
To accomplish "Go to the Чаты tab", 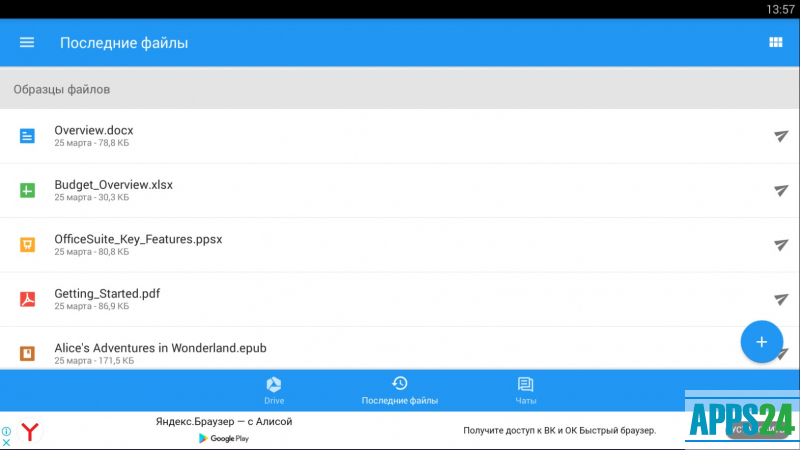I will [525, 390].
